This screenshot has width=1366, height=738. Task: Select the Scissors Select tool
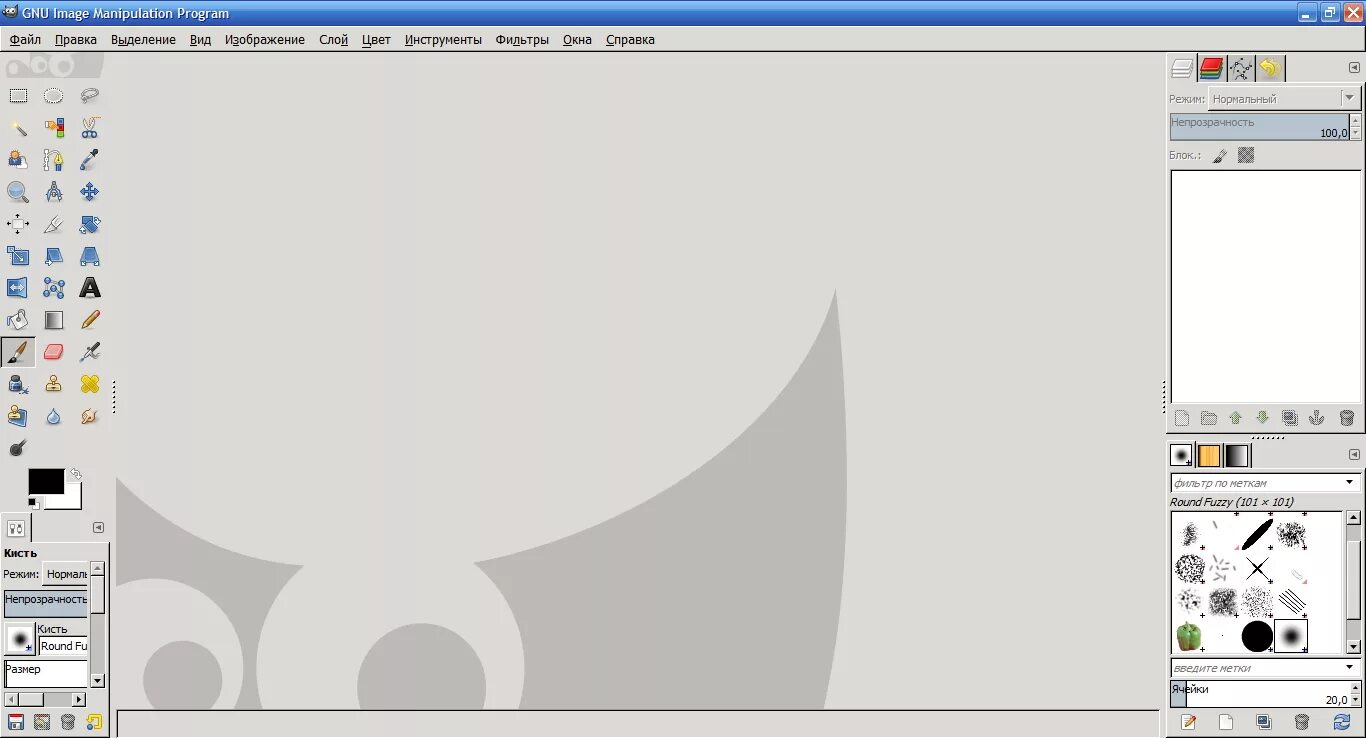[x=90, y=128]
